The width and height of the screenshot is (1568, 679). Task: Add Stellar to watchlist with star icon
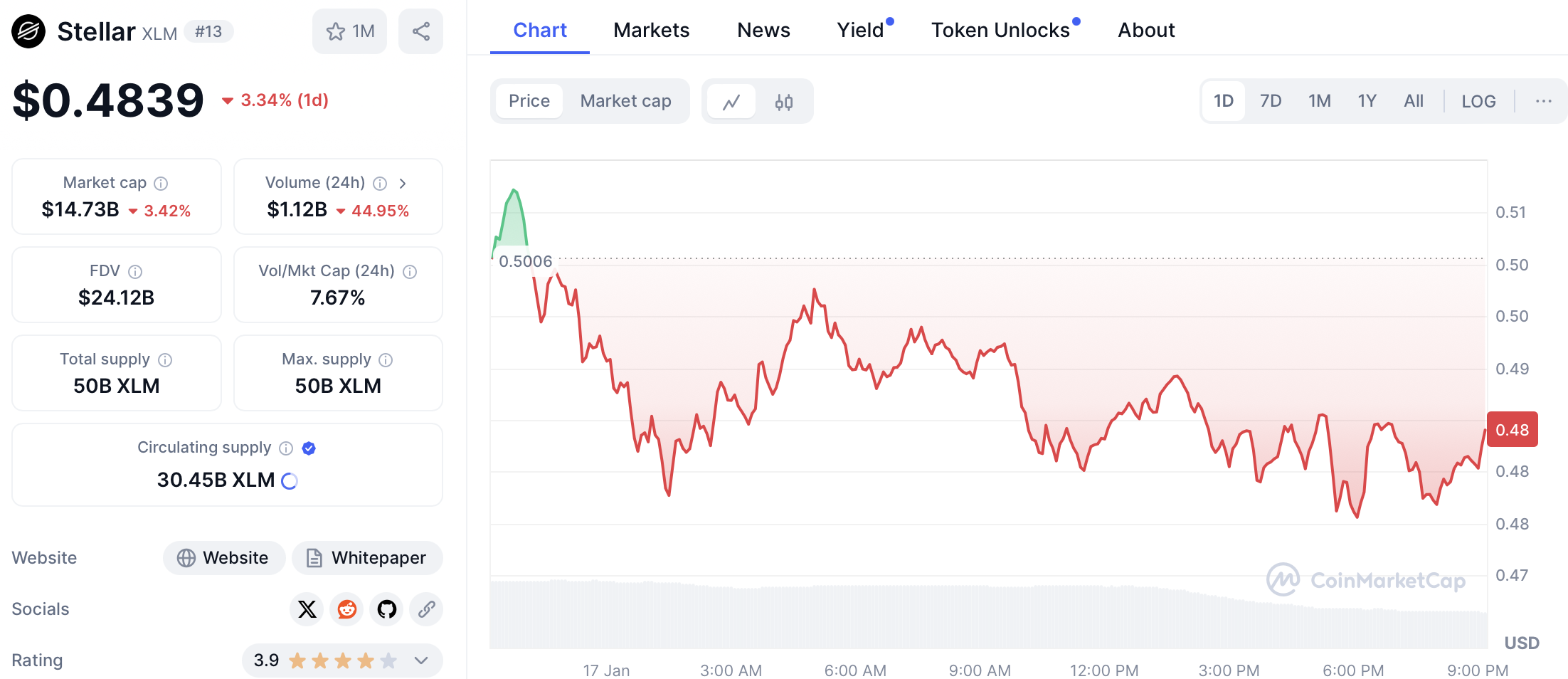(x=349, y=31)
